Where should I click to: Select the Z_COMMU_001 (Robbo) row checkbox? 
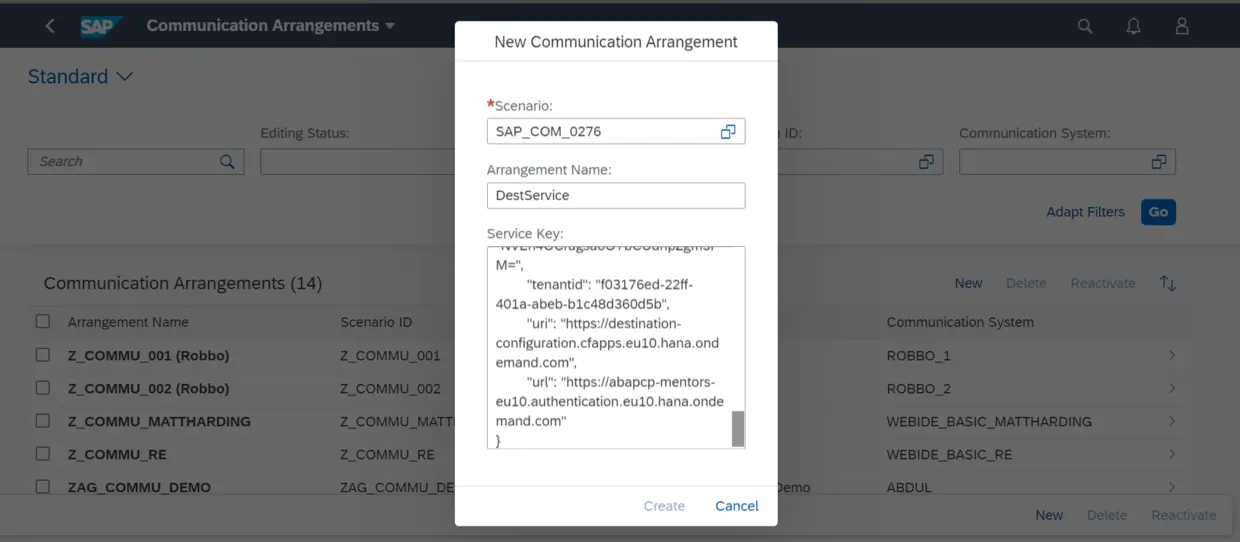(x=42, y=355)
